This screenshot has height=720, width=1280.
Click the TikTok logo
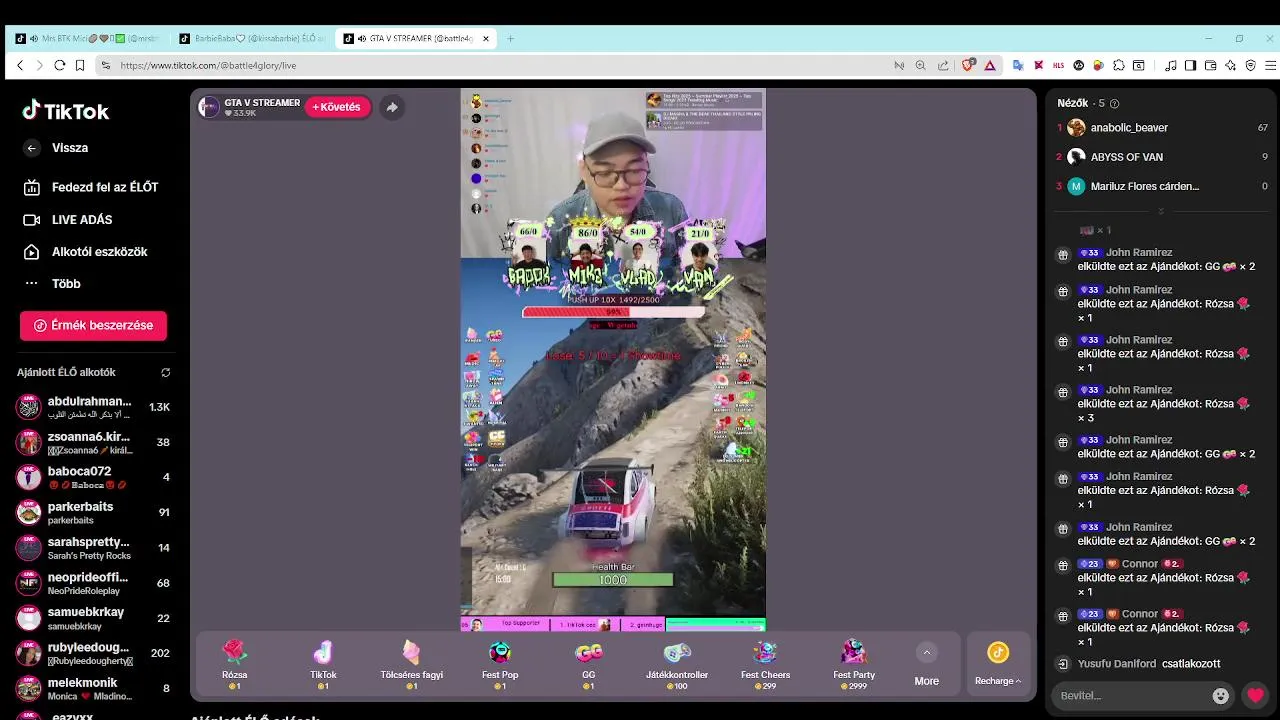(66, 111)
